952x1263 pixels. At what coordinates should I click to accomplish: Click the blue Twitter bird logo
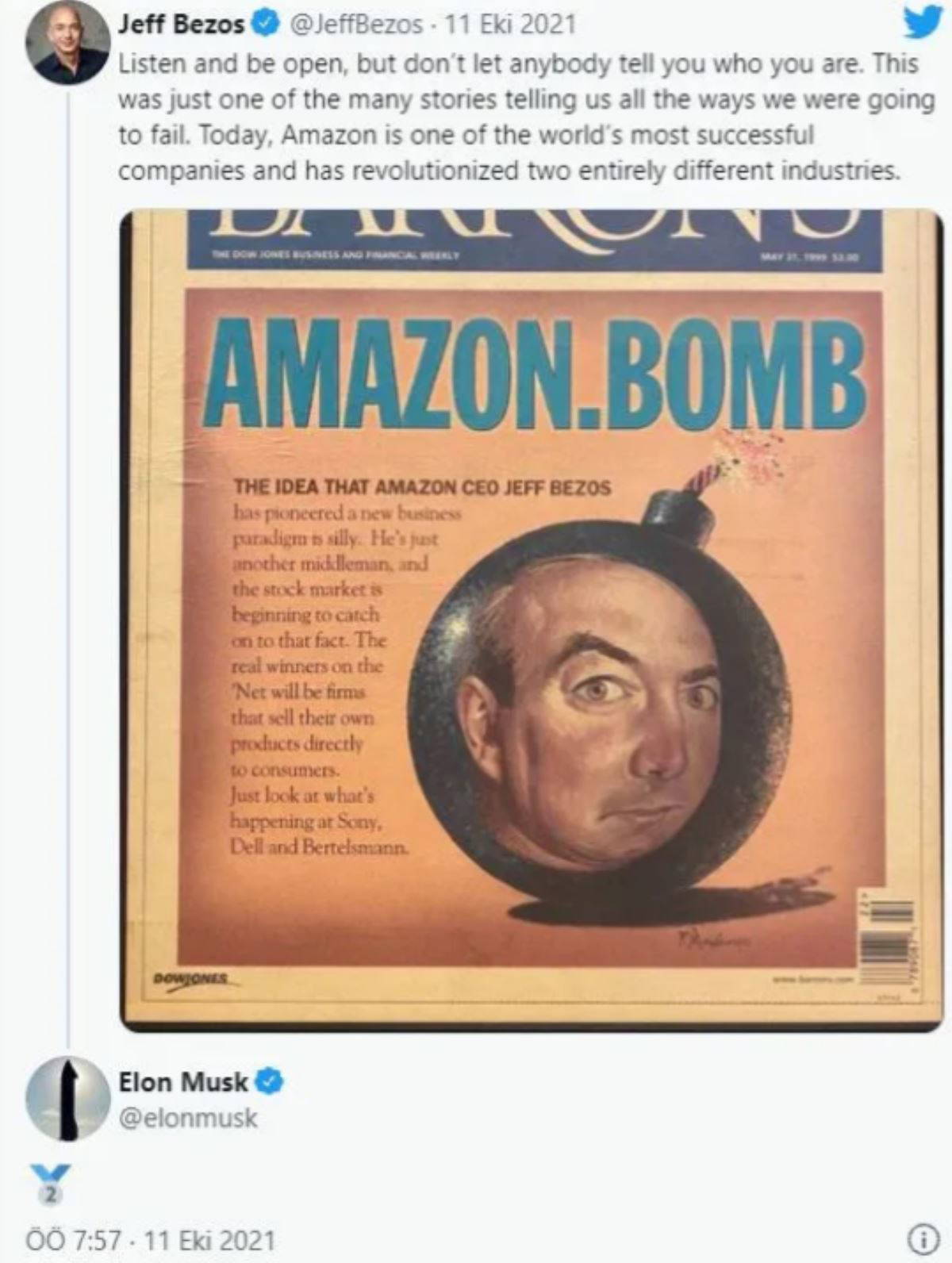[x=923, y=22]
